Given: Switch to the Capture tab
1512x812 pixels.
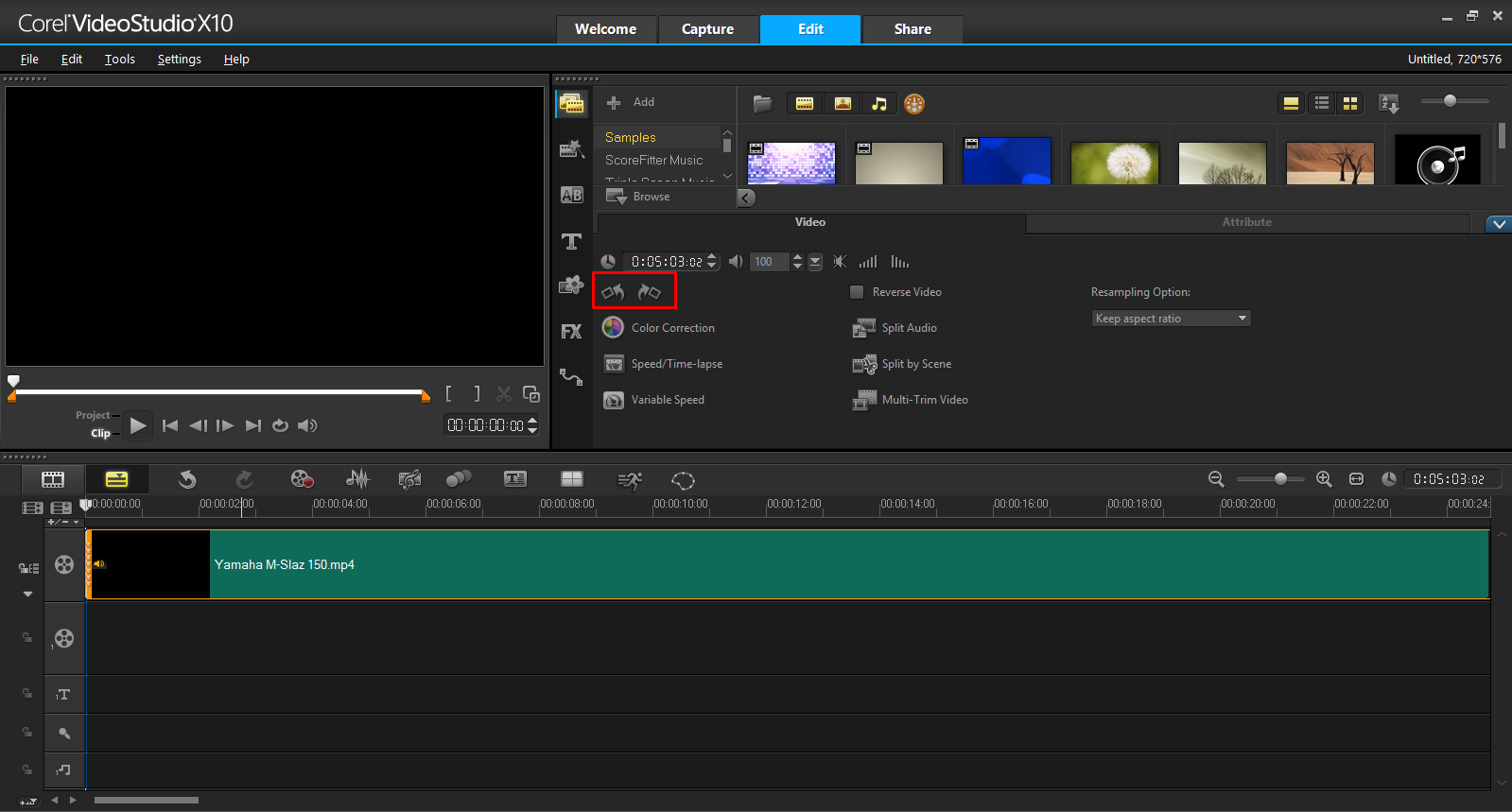Looking at the screenshot, I should [x=707, y=29].
